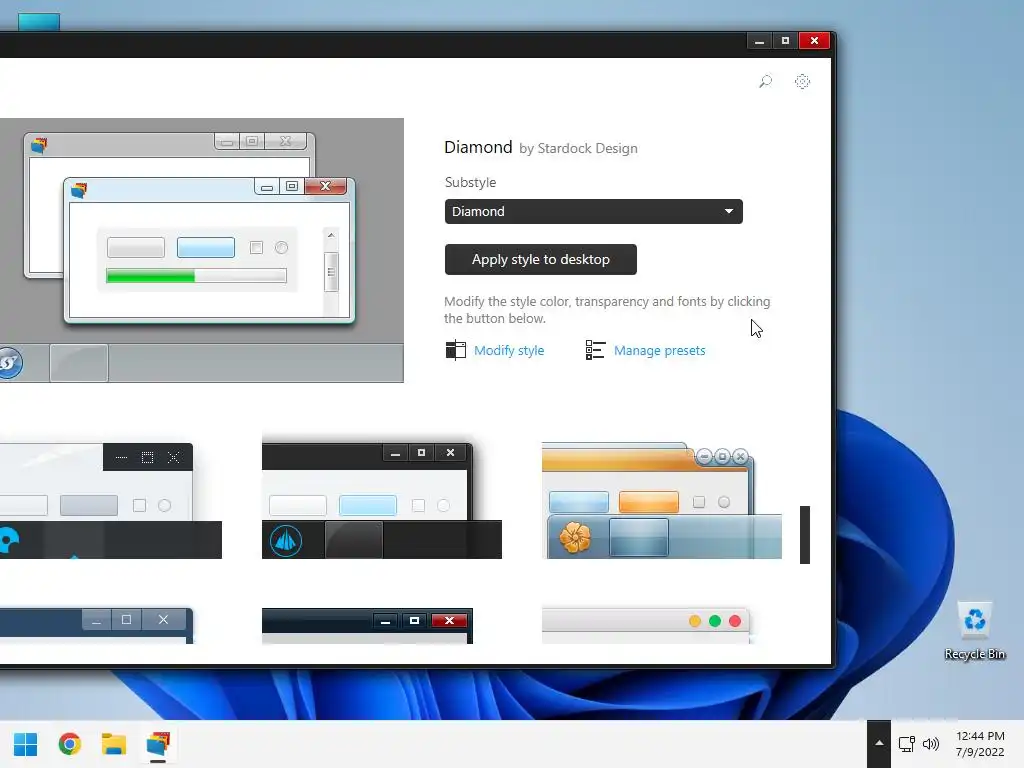Screen dimensions: 1024x768
Task: Show hidden system tray icons
Action: pyautogui.click(x=879, y=743)
